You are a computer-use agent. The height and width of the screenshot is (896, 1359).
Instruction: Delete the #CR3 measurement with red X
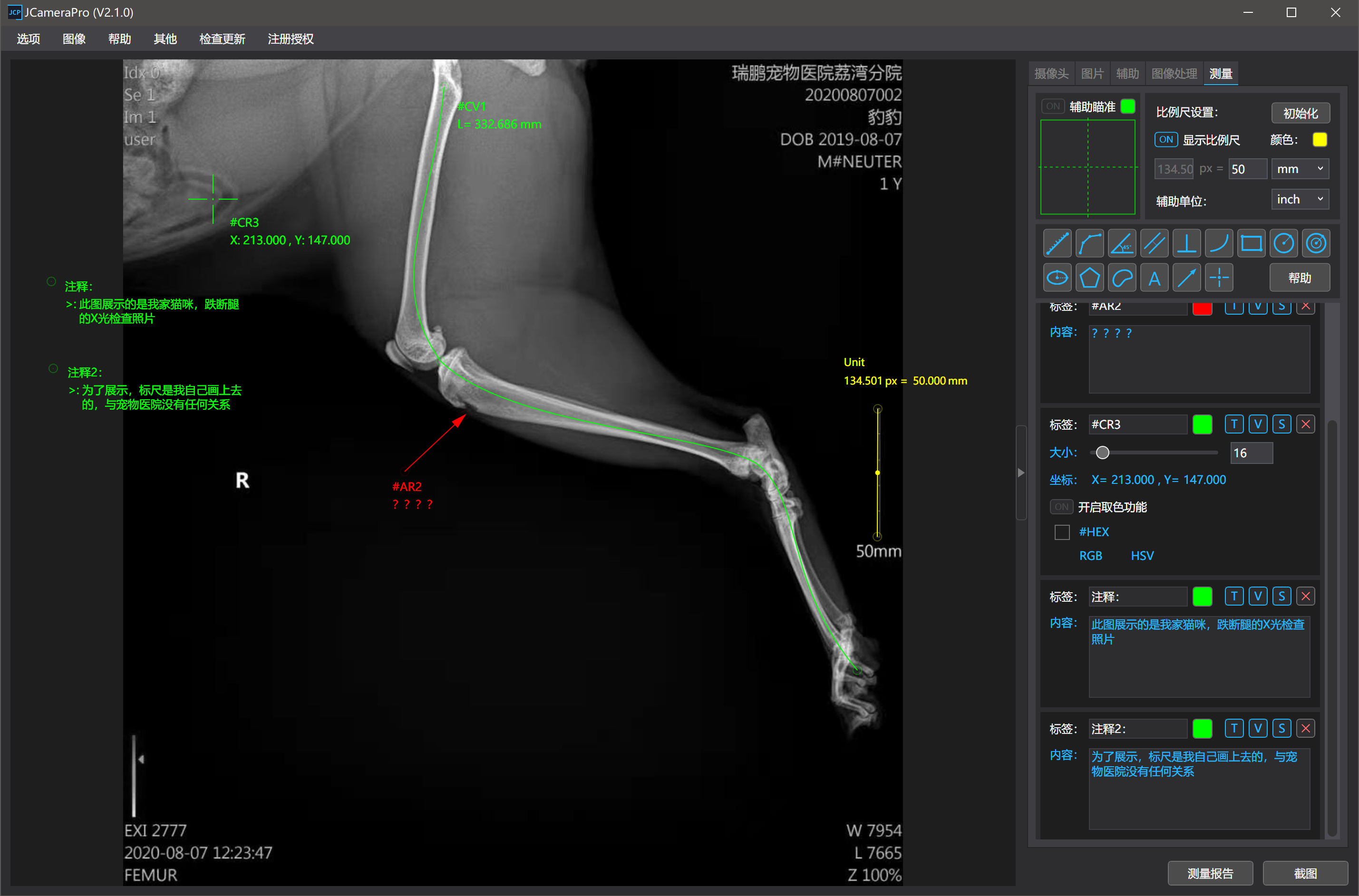1305,424
